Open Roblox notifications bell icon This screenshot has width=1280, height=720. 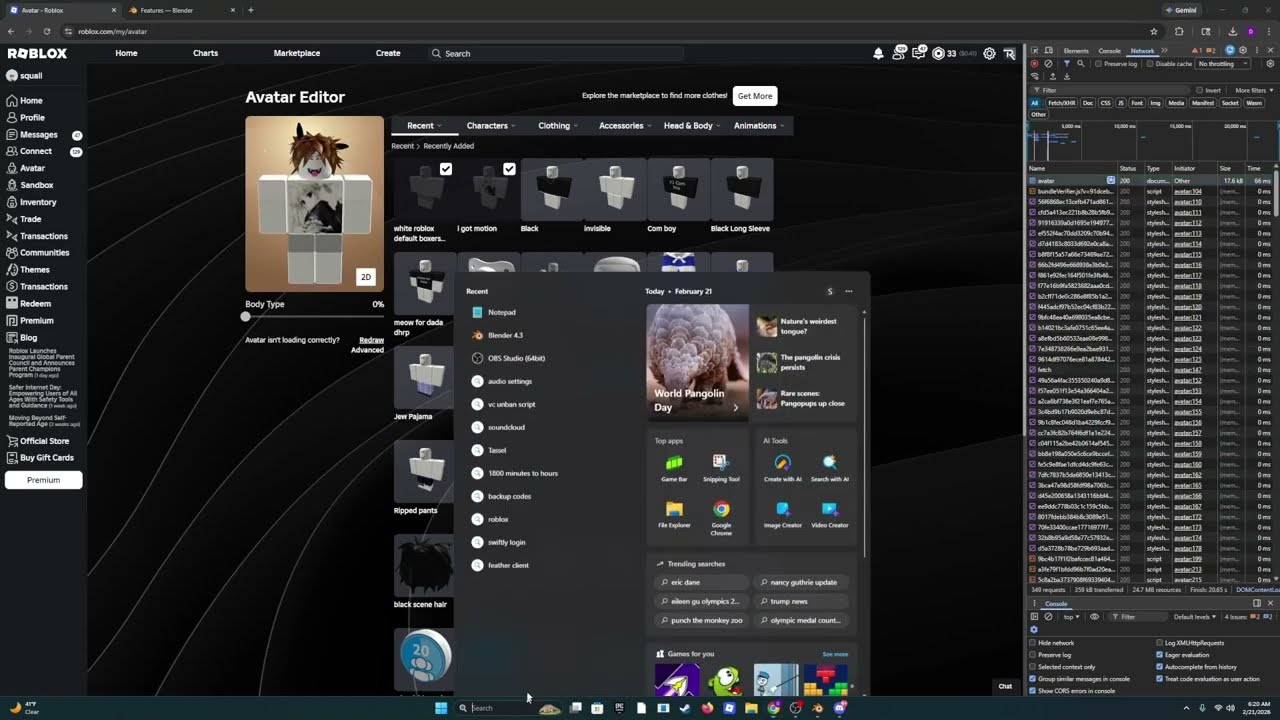pyautogui.click(x=878, y=53)
